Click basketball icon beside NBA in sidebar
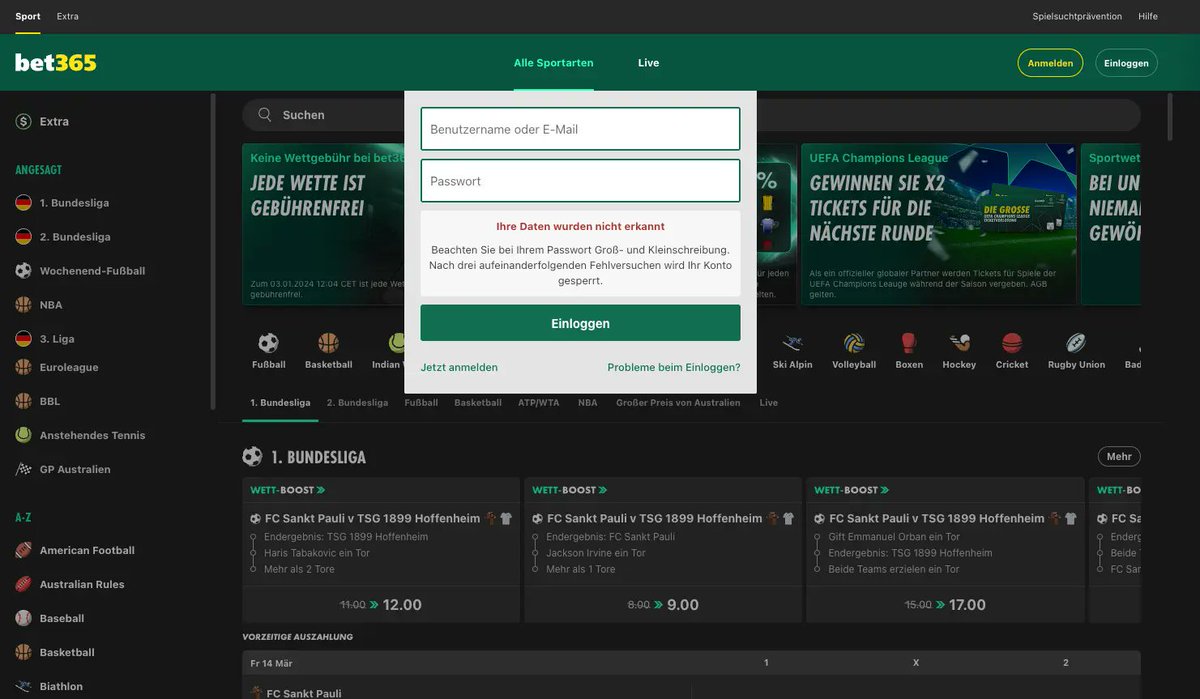 (23, 305)
